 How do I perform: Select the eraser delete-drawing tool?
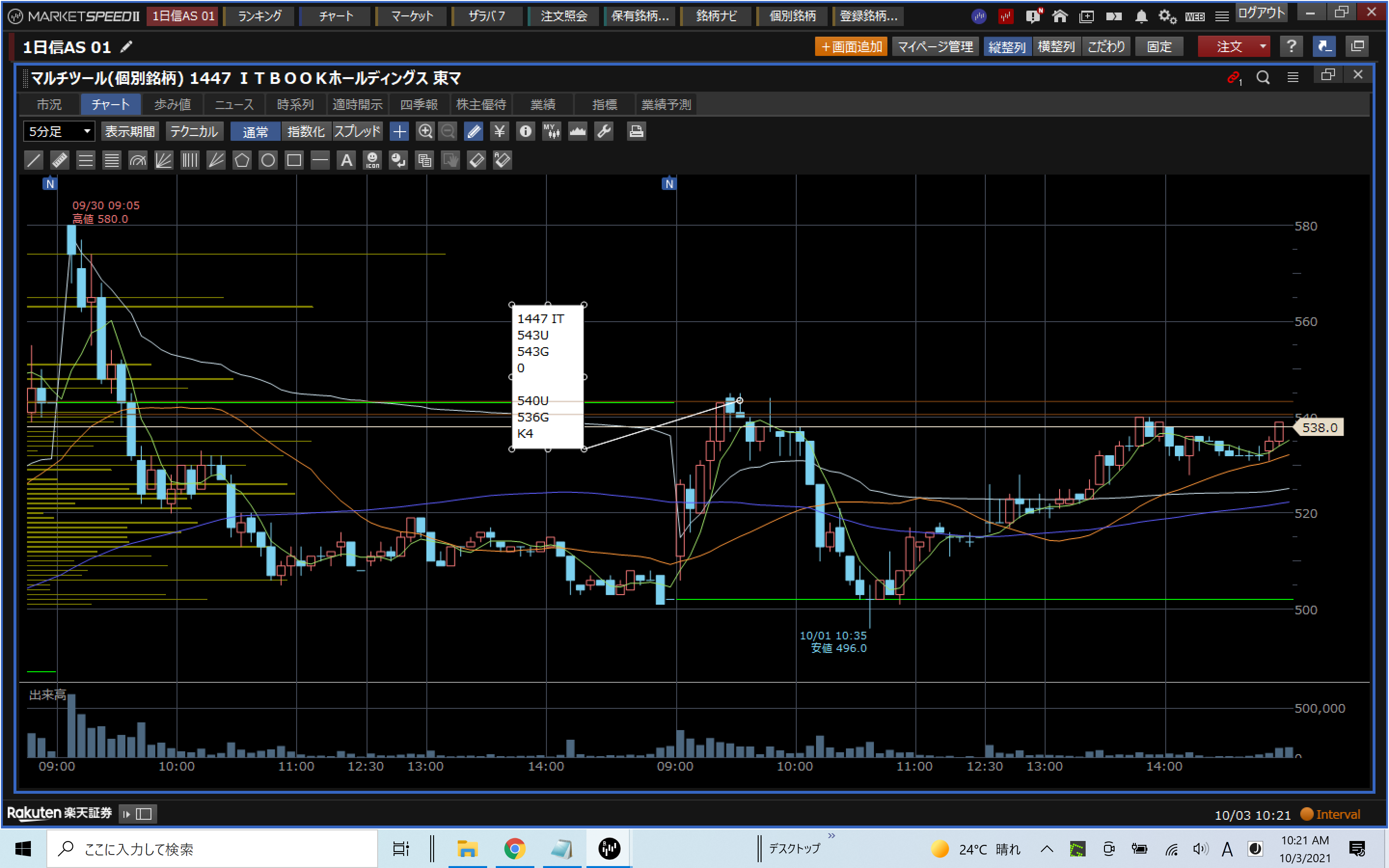[x=477, y=160]
